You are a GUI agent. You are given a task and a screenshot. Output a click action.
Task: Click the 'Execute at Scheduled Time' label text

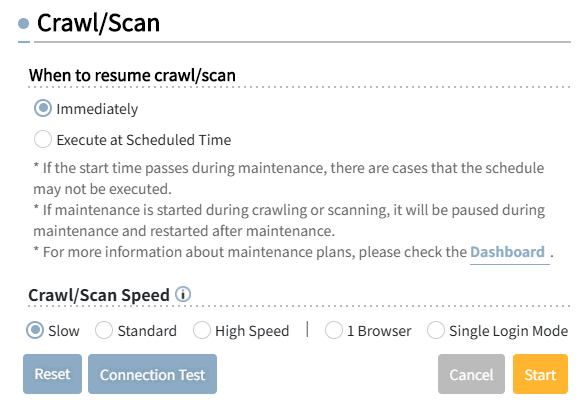(144, 140)
